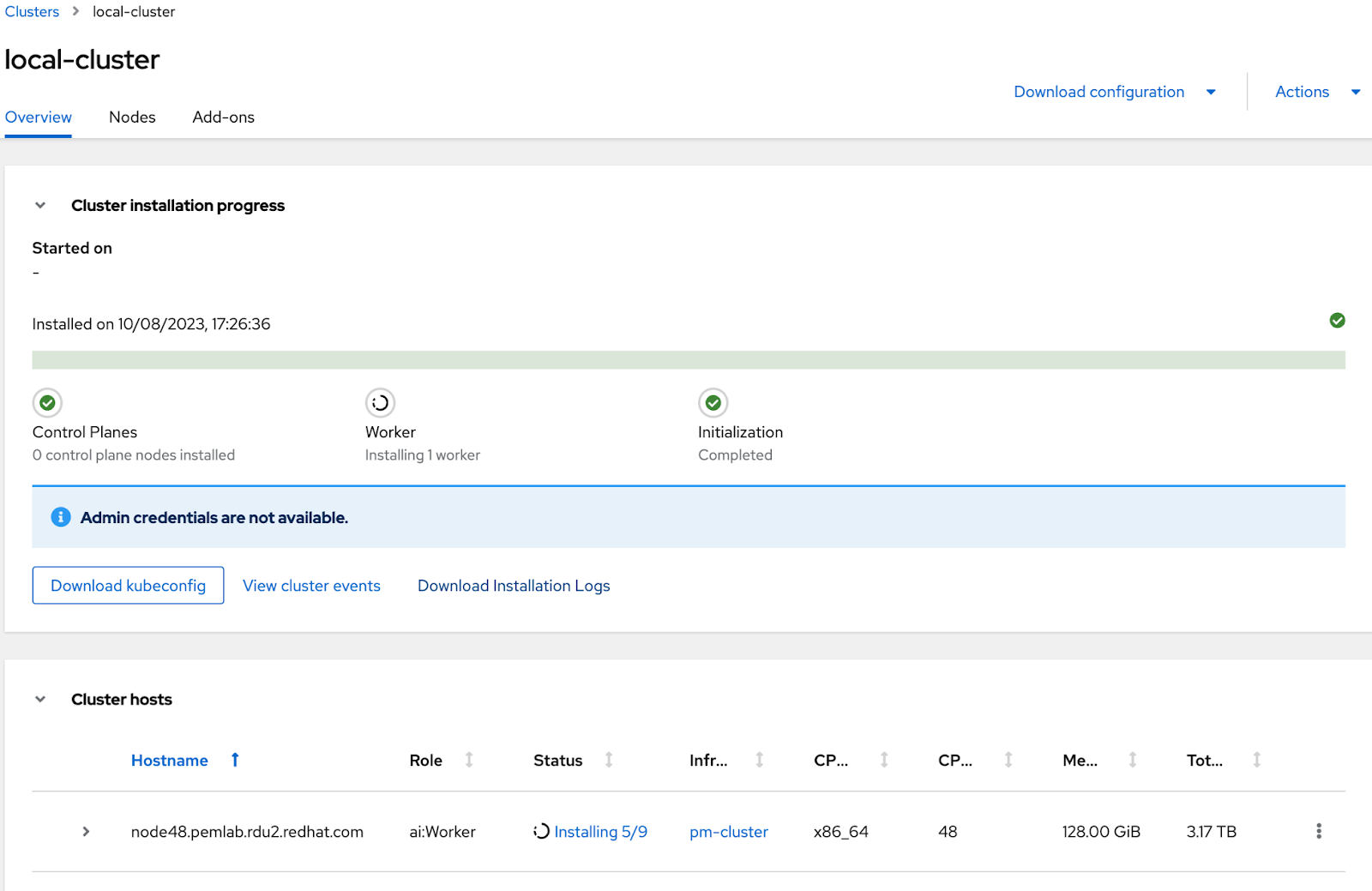The image size is (1372, 891).
Task: Click the Download kubeconfig button
Action: coord(128,585)
